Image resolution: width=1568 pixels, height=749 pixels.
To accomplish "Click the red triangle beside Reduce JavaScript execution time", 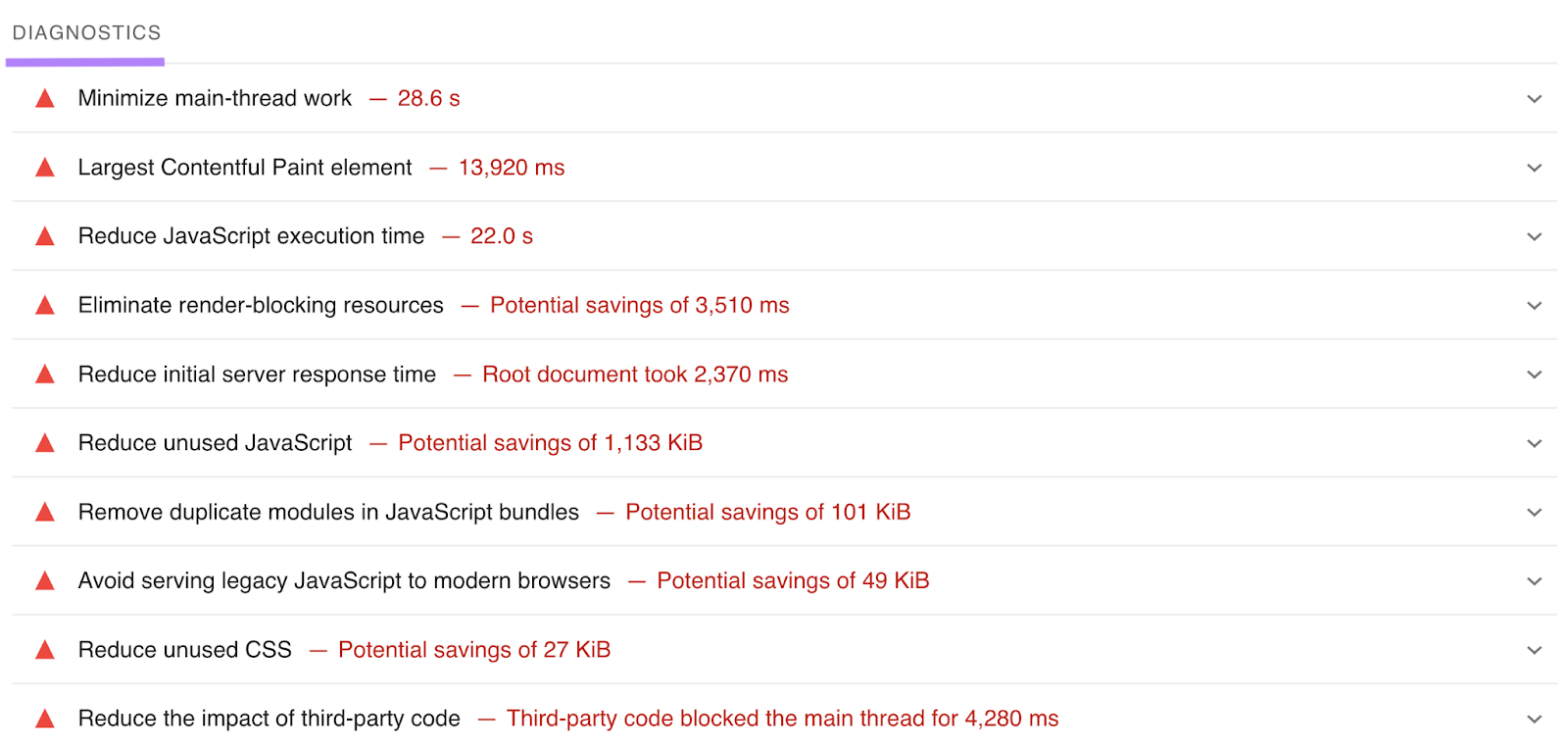I will (45, 236).
